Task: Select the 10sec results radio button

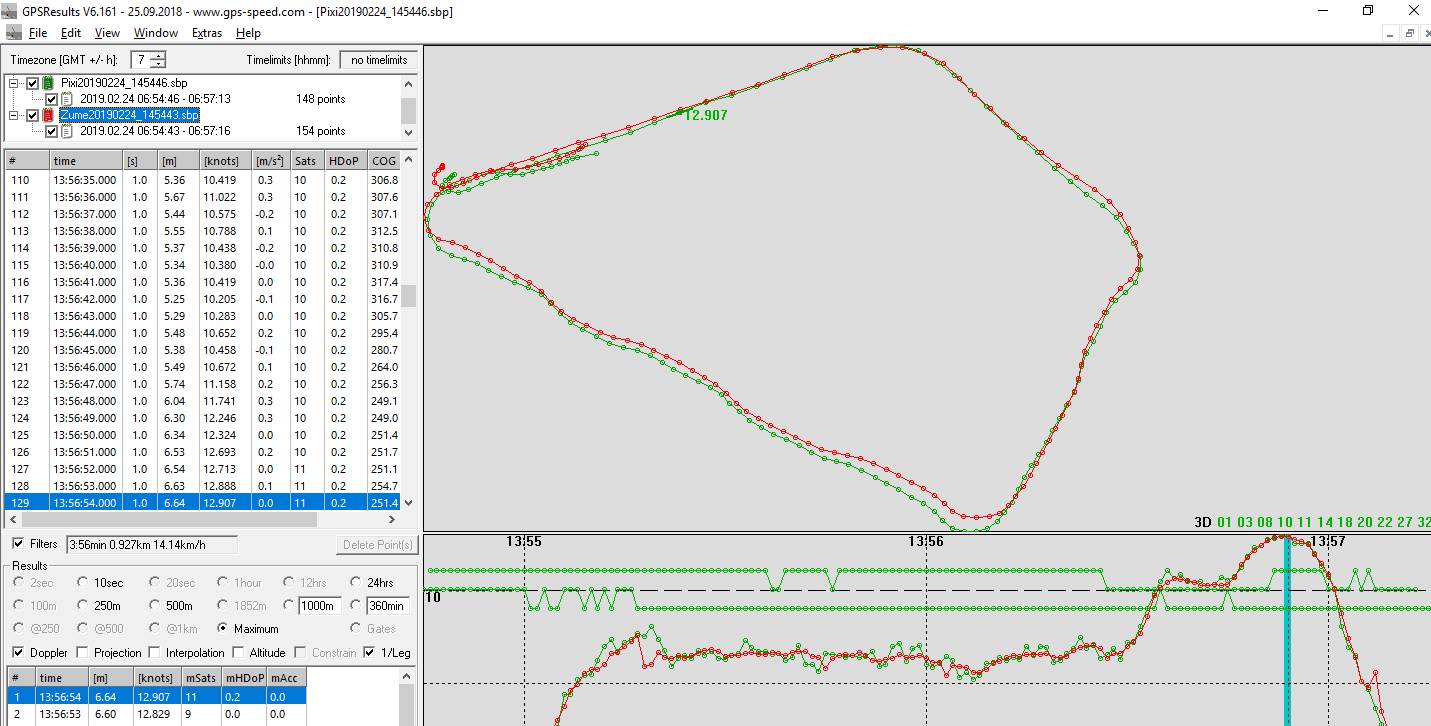Action: click(x=83, y=582)
